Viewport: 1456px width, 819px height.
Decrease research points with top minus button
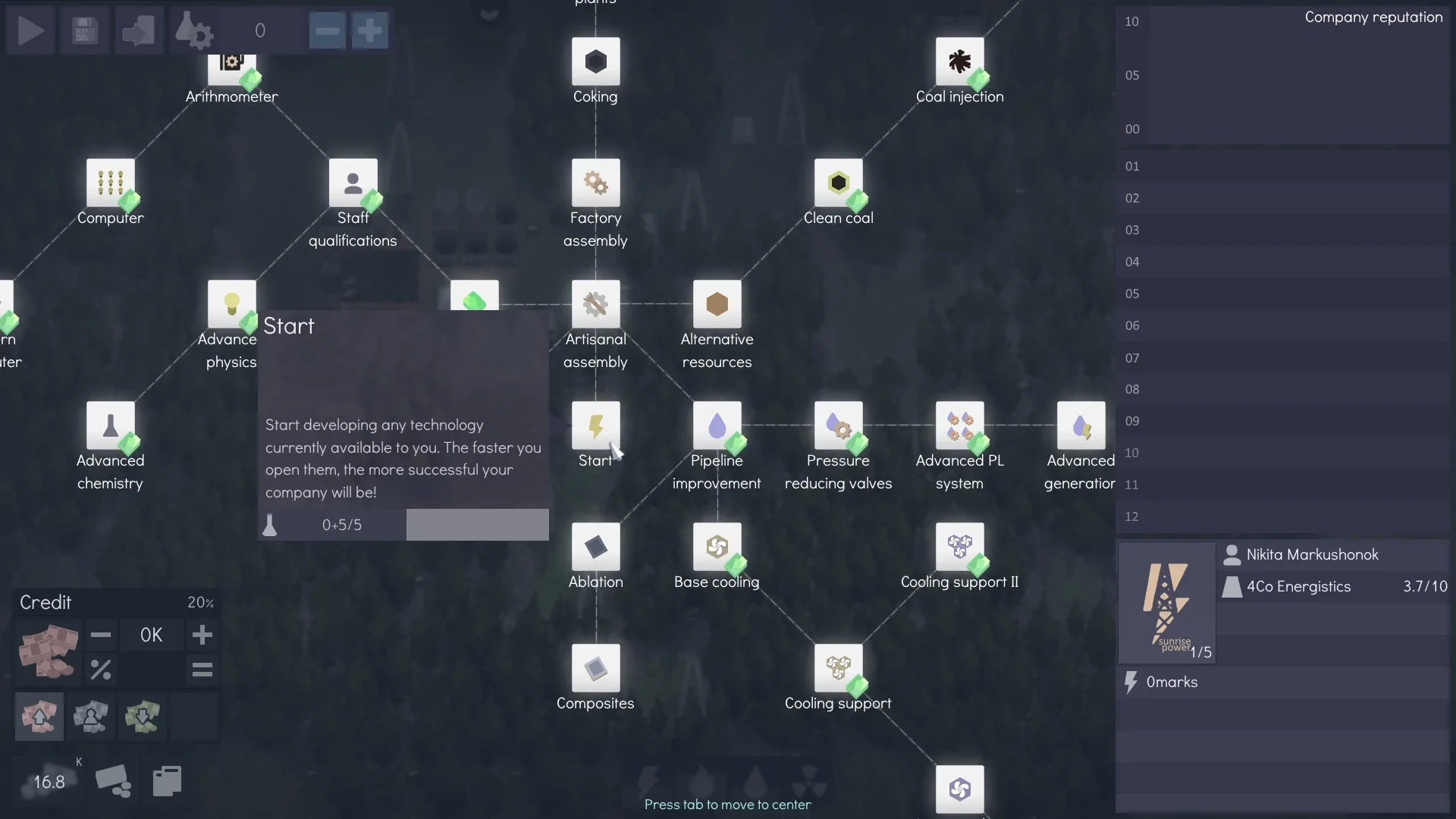(x=328, y=31)
